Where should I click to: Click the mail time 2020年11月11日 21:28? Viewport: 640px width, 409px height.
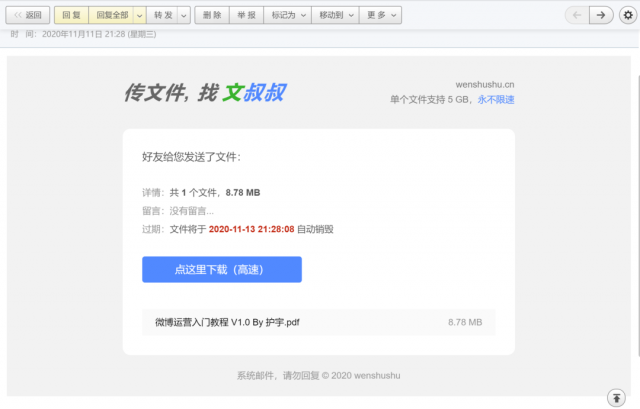[84, 34]
